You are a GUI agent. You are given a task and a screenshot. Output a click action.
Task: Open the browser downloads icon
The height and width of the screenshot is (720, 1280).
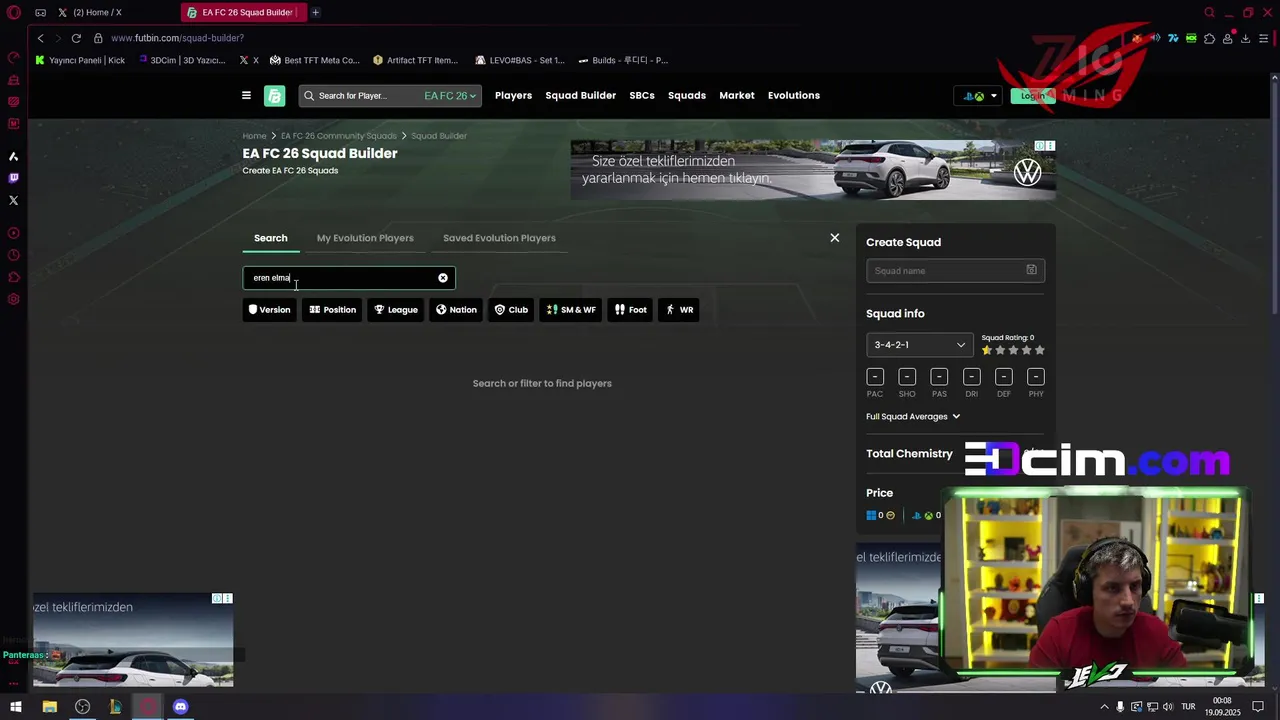click(x=1245, y=38)
